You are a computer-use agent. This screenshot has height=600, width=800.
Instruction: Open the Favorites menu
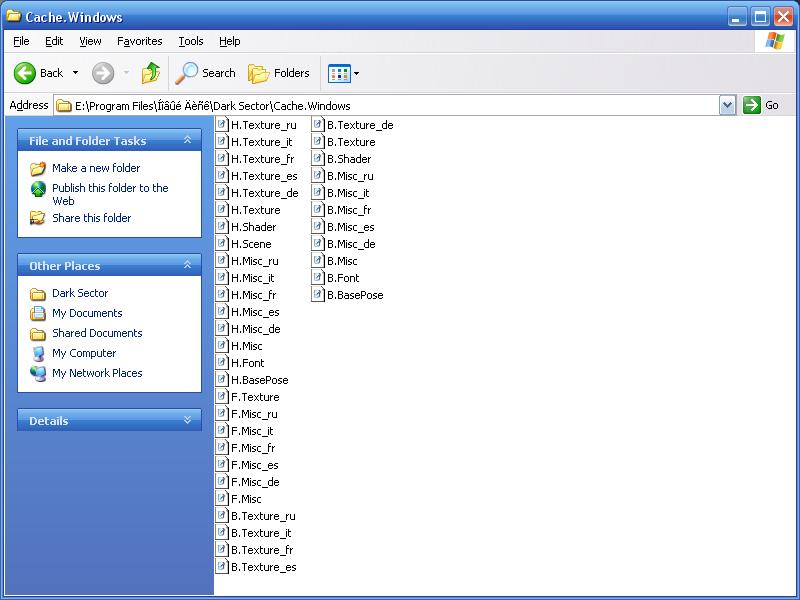[x=139, y=41]
